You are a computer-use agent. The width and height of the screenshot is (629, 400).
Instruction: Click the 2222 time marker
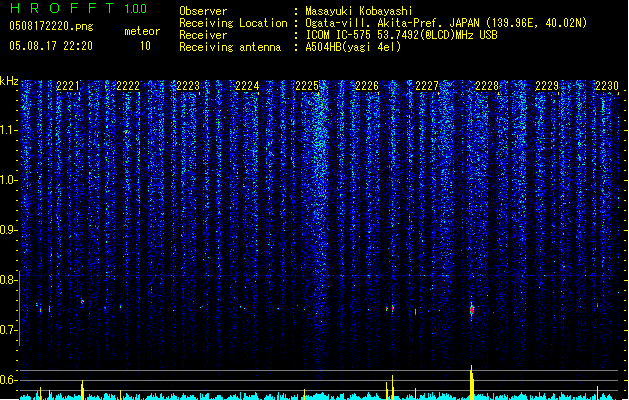click(x=128, y=85)
